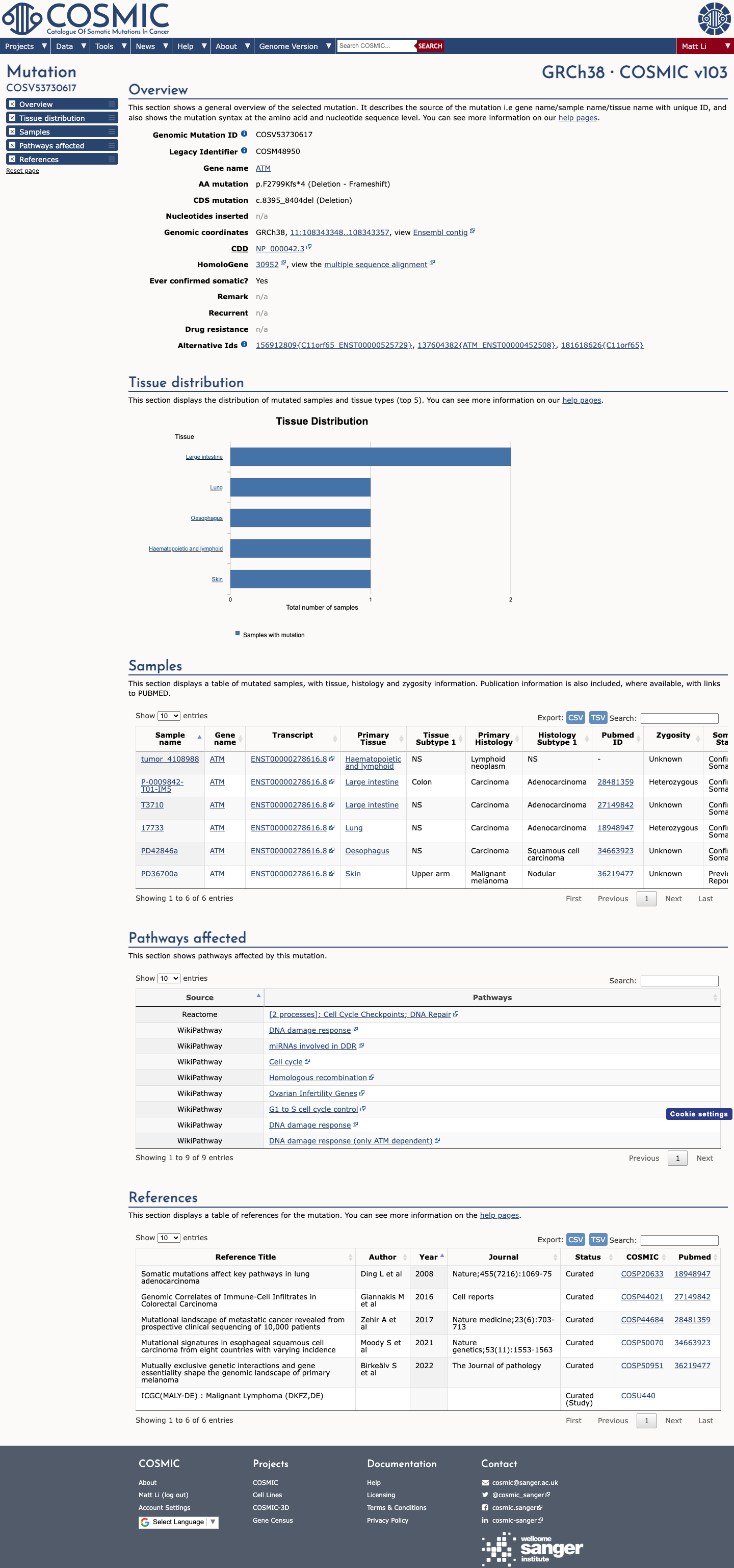Click external link icon on tumor_4108988 transcript

tap(332, 759)
